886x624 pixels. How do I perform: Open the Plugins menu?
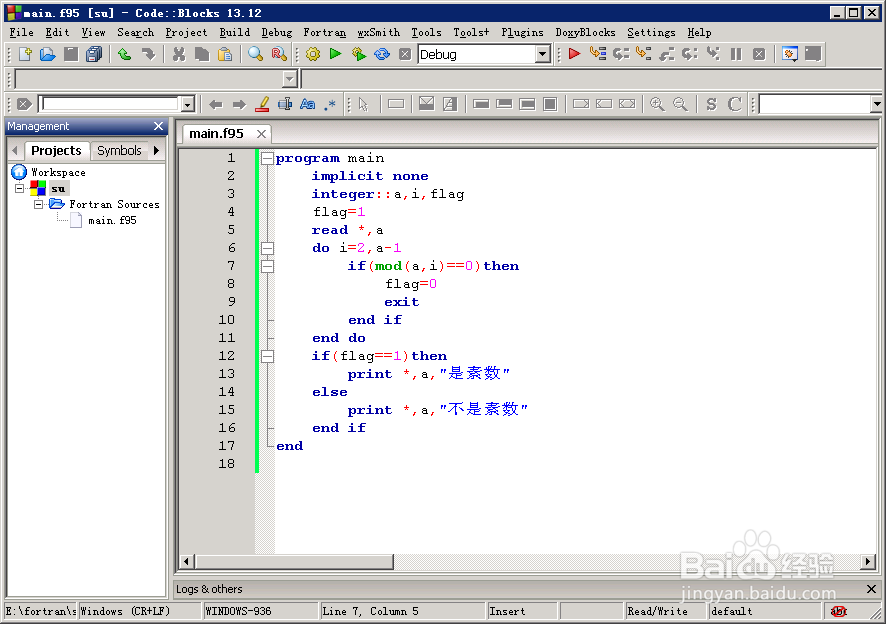[522, 33]
